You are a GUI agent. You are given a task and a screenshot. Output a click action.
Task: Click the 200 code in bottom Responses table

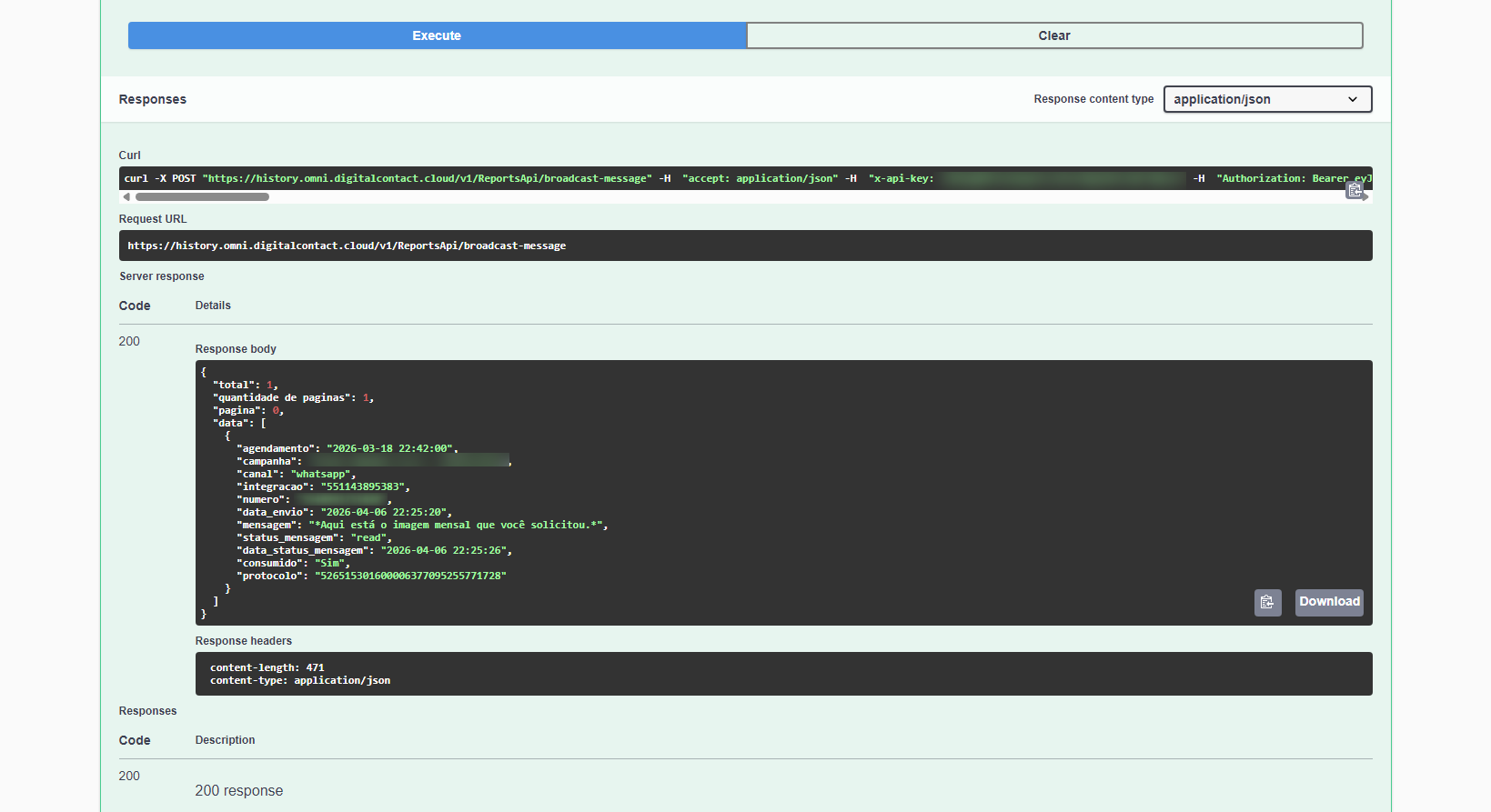(129, 776)
